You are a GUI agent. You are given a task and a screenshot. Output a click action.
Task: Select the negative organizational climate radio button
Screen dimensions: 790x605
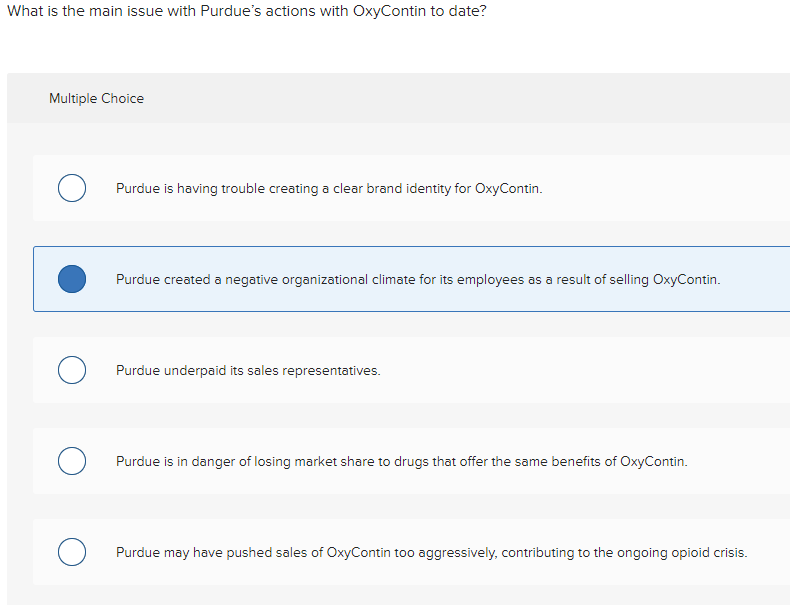(x=72, y=279)
